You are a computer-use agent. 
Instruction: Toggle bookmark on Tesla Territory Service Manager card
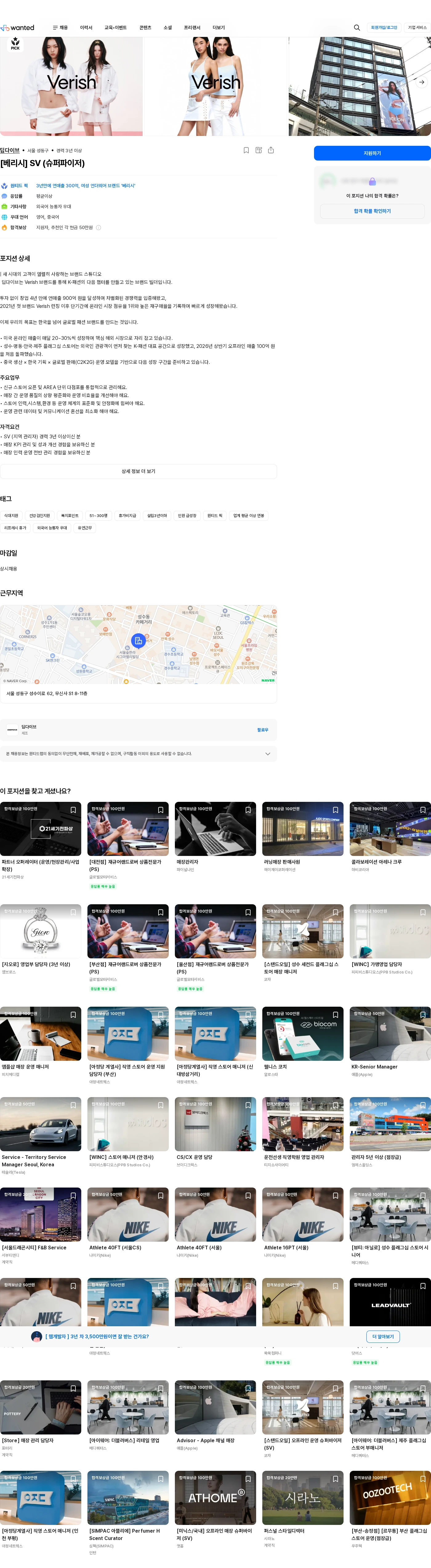pos(73,1105)
